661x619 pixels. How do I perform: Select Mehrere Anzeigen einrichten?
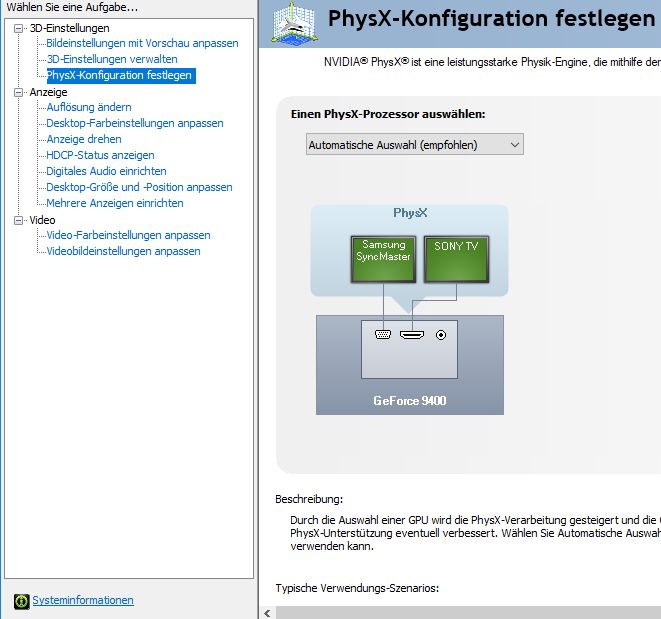pos(115,204)
